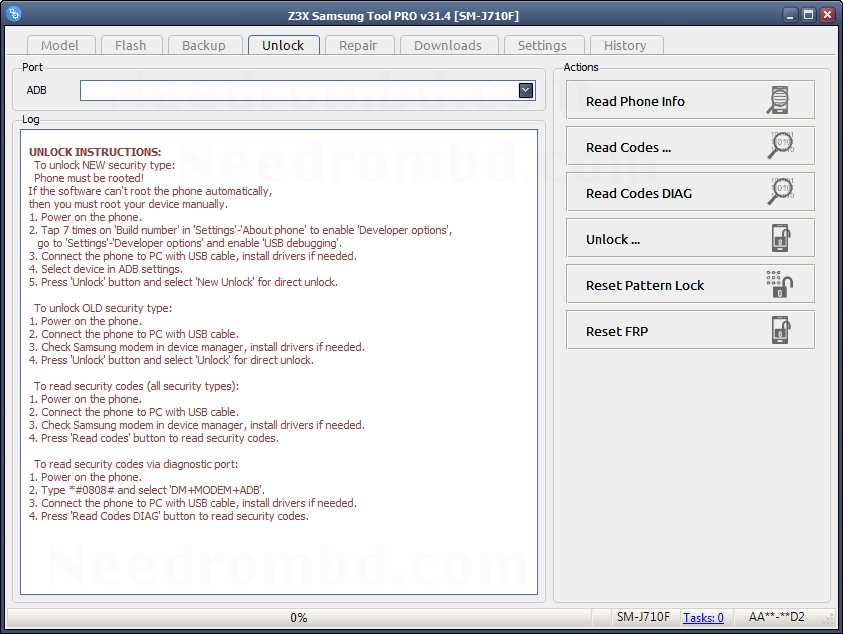
Task: Click the window title Z3X Samsung Tool PRO
Action: point(403,16)
